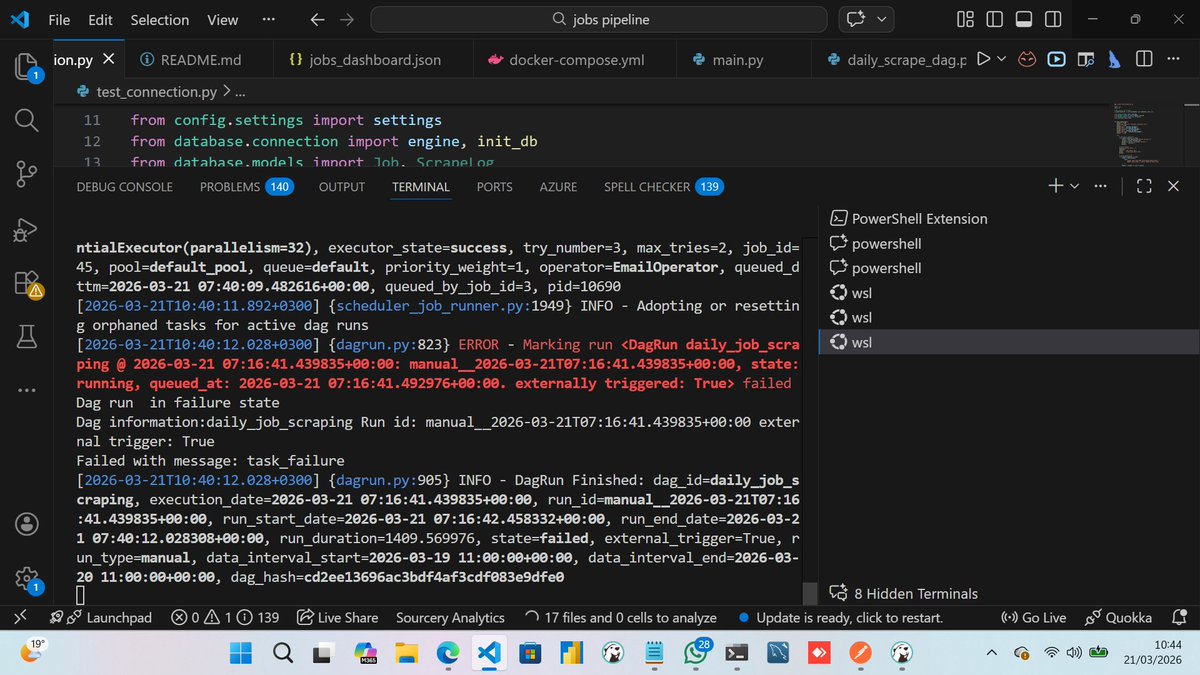Maximize the terminal panel size
1200x675 pixels.
(x=1144, y=186)
